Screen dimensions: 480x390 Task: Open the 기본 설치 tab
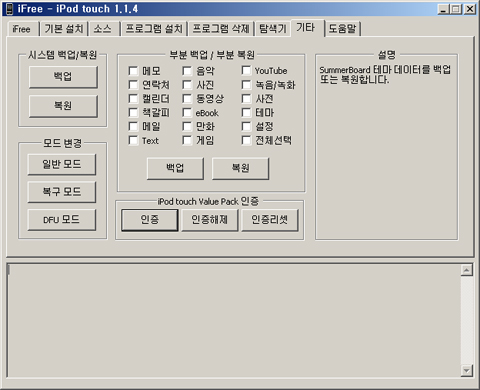64,29
